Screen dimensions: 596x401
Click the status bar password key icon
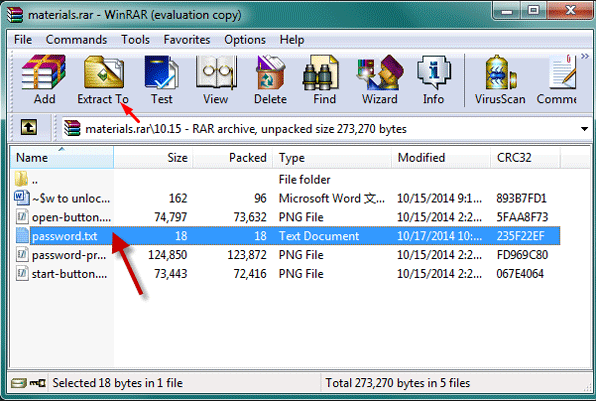38,383
